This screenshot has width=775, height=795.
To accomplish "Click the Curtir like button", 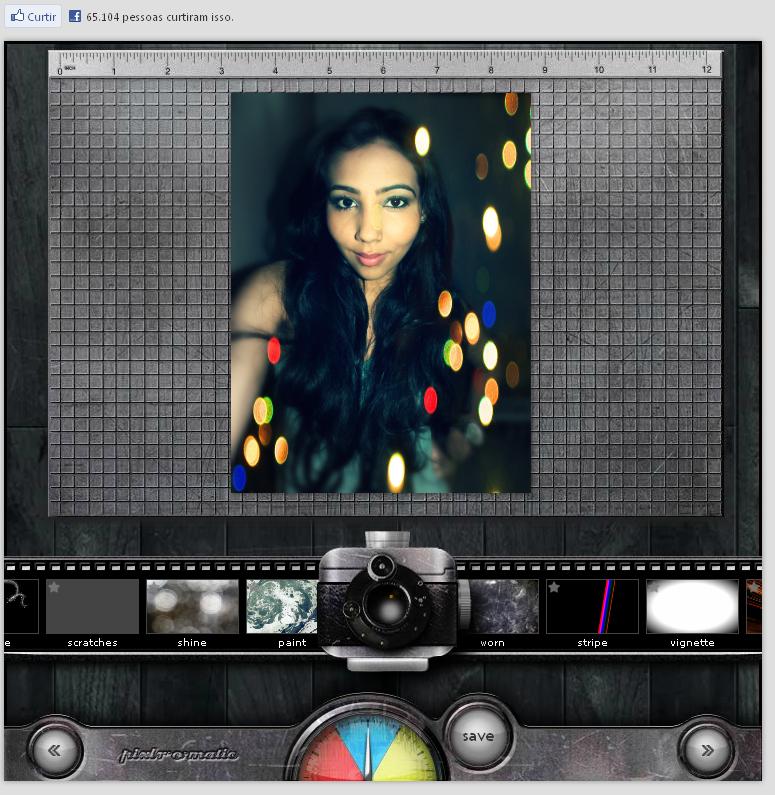I will point(33,16).
